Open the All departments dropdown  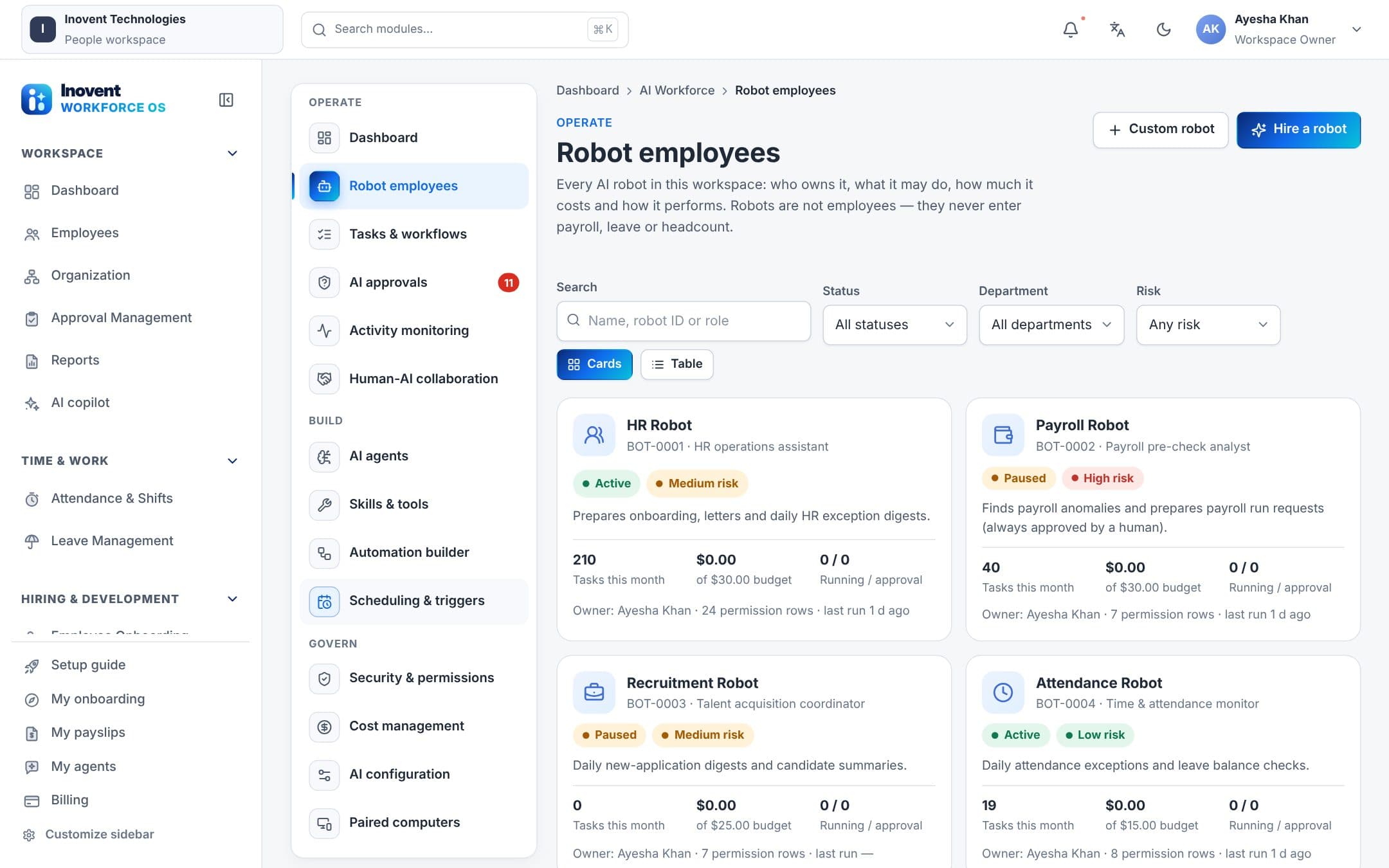[1051, 325]
